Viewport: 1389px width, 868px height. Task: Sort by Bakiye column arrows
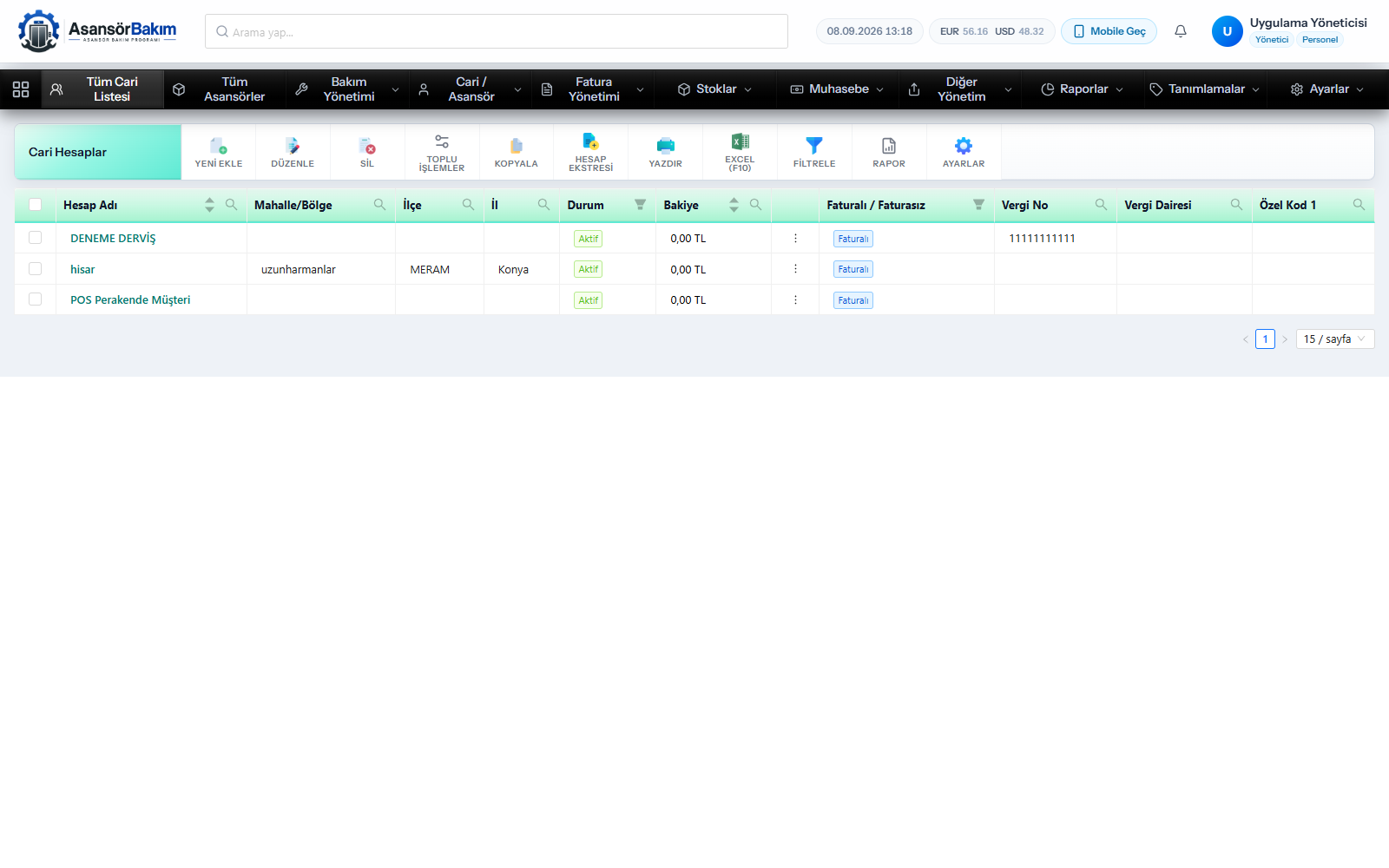tap(734, 205)
